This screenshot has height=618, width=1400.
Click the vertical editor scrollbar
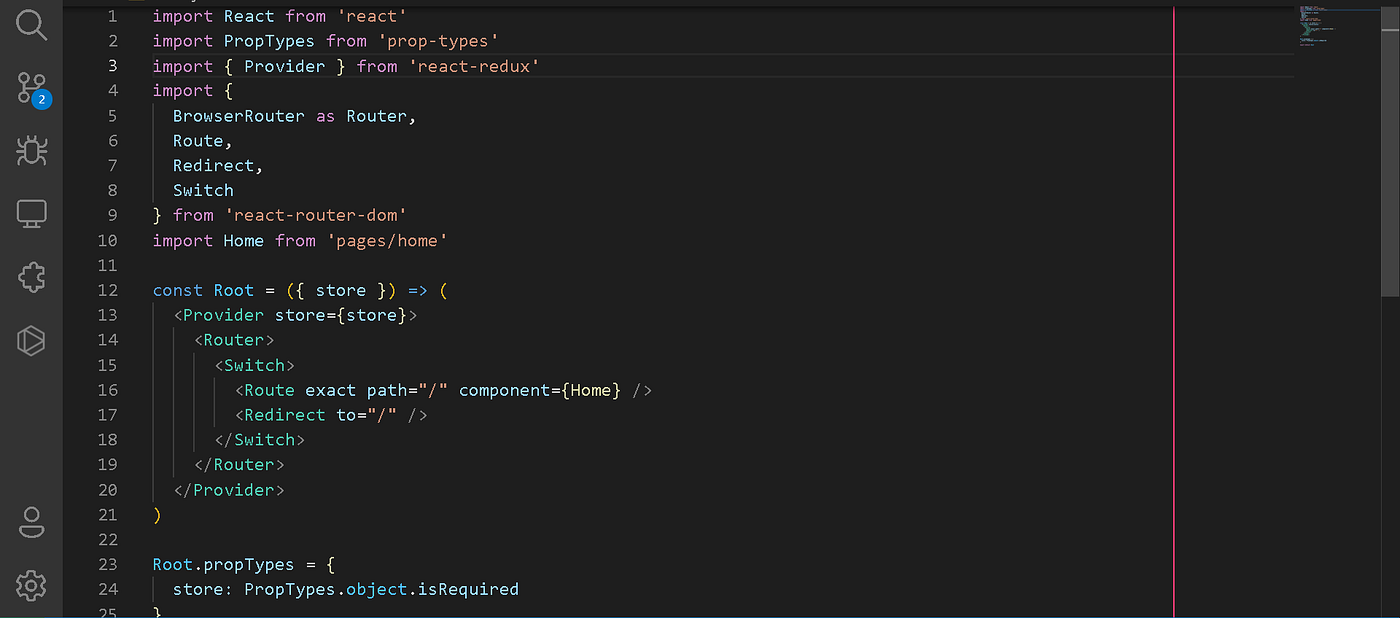(1390, 150)
